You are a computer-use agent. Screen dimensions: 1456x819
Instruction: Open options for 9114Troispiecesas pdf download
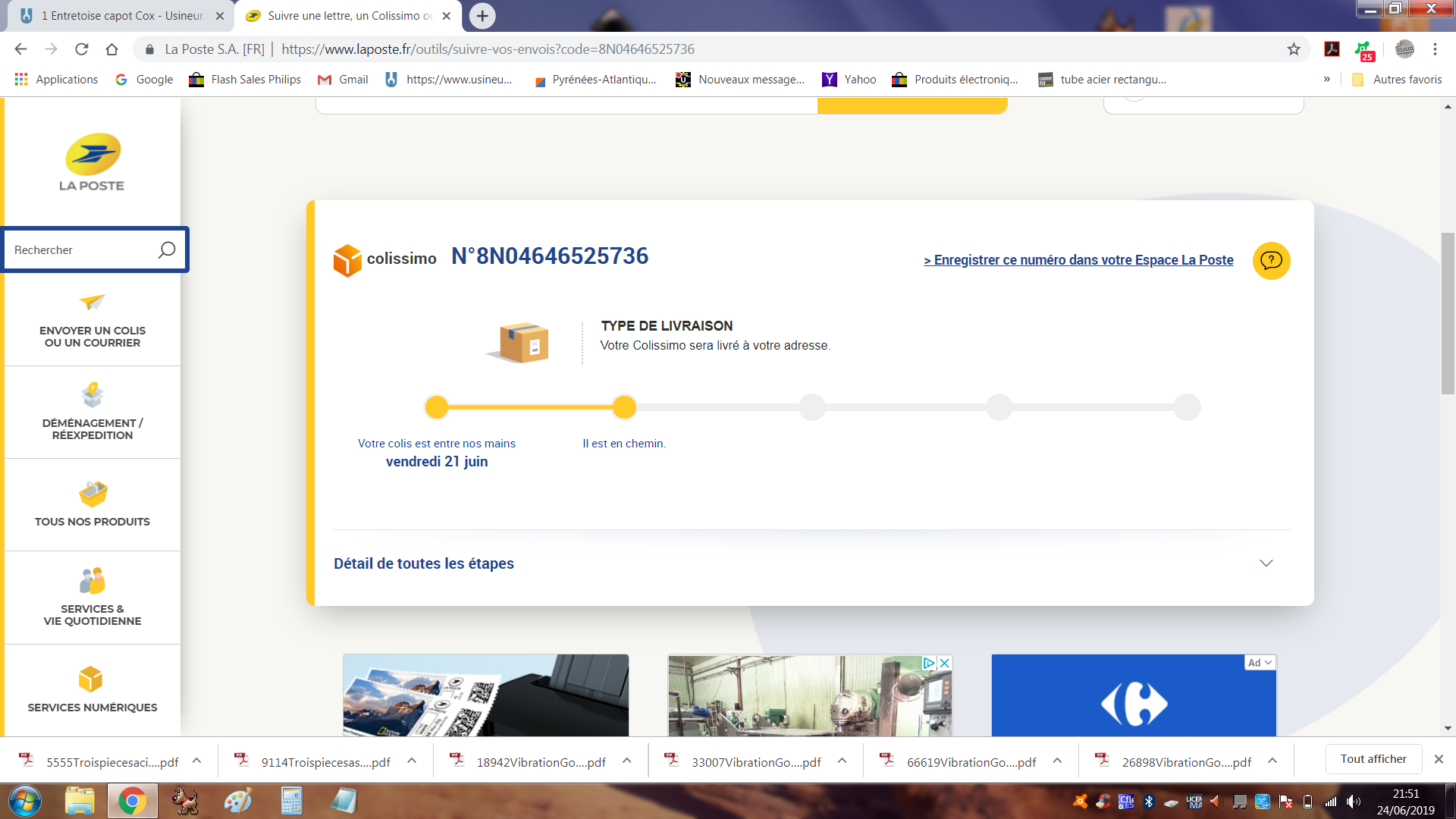click(412, 761)
